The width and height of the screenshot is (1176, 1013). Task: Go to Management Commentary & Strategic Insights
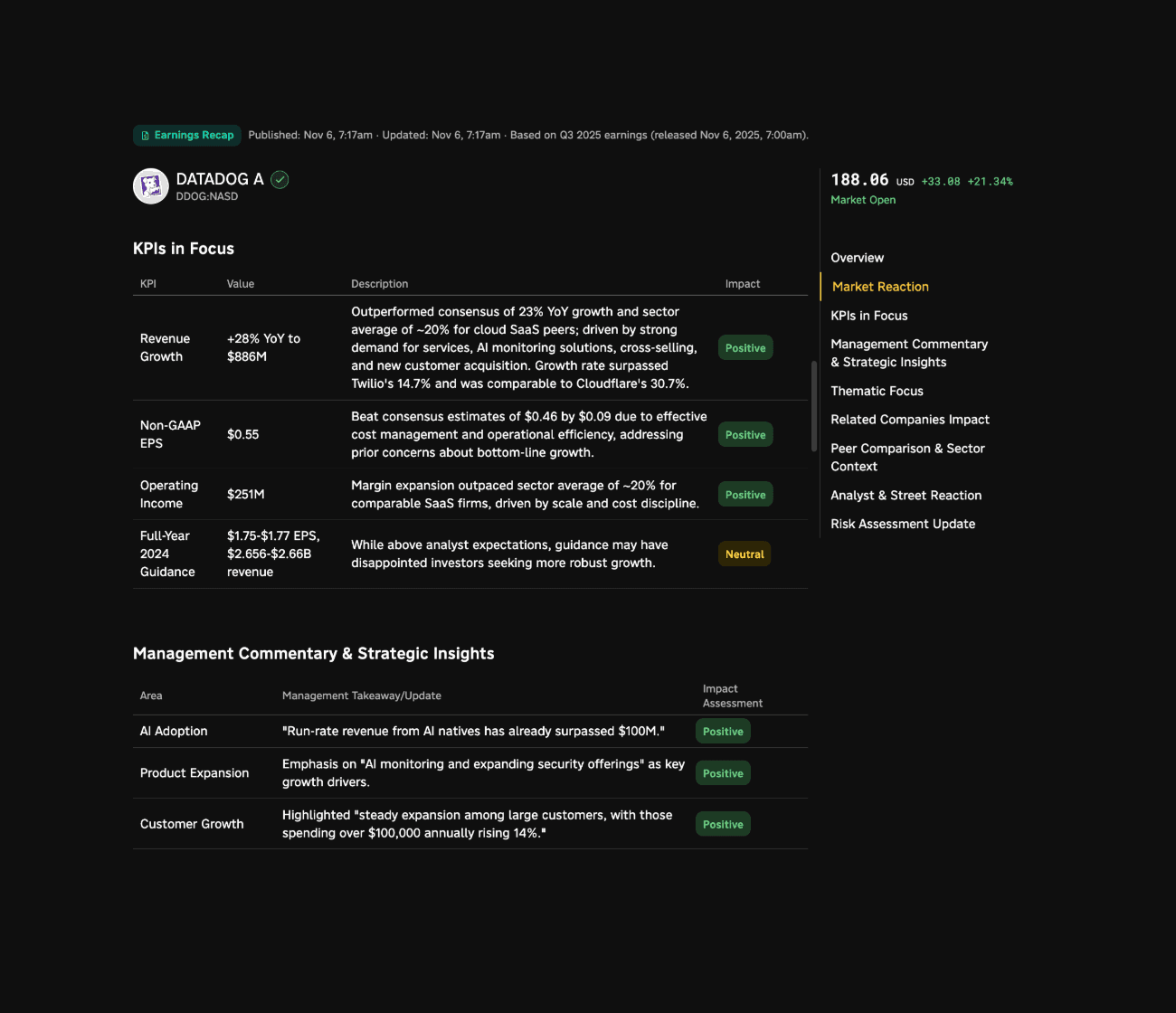908,353
